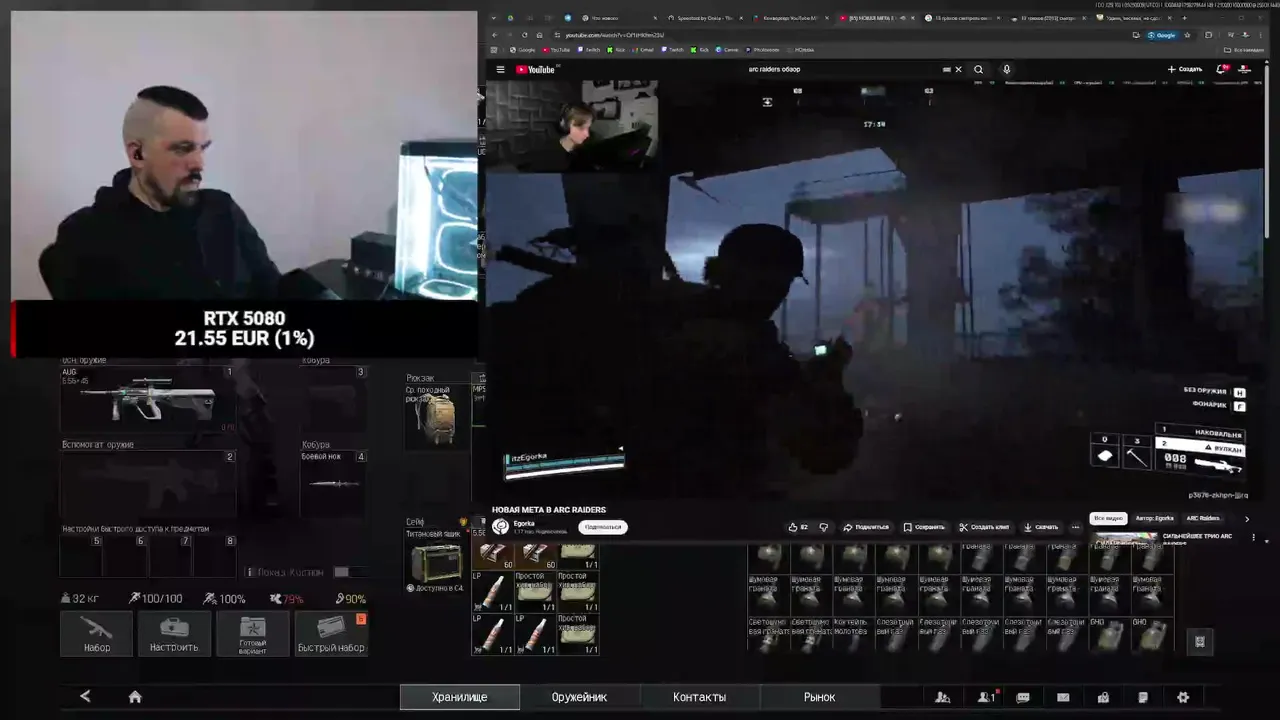Click the YouTube search magnifier icon
Screen dimensions: 1280x720
[x=978, y=69]
